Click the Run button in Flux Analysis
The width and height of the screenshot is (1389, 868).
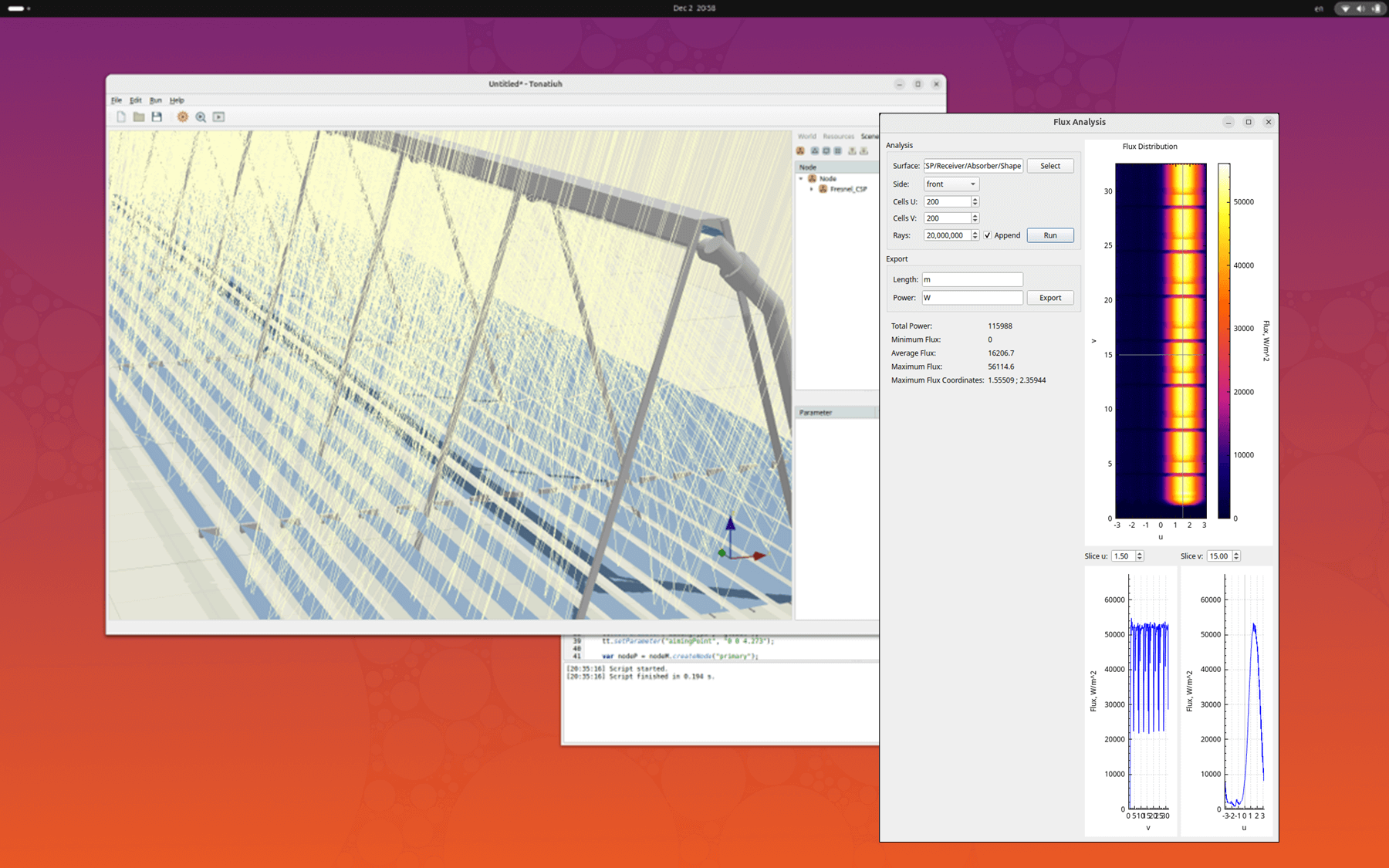click(1050, 235)
